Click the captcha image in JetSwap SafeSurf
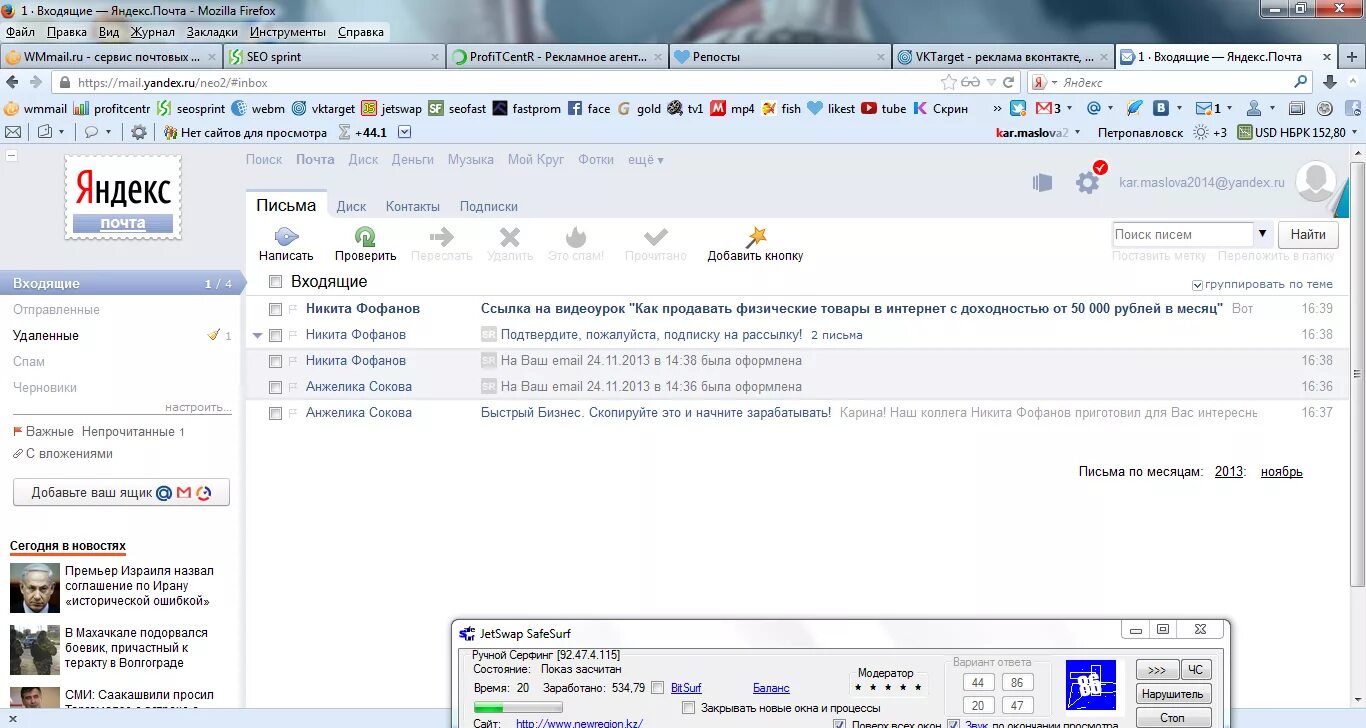 (1090, 685)
